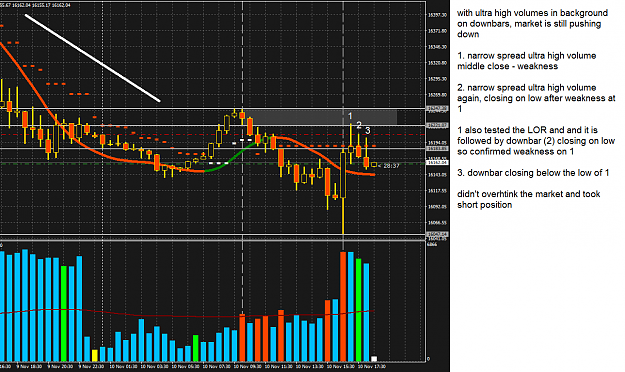This screenshot has height=372, width=625.
Task: Select the white volume bar at chart end
Action: click(374, 359)
